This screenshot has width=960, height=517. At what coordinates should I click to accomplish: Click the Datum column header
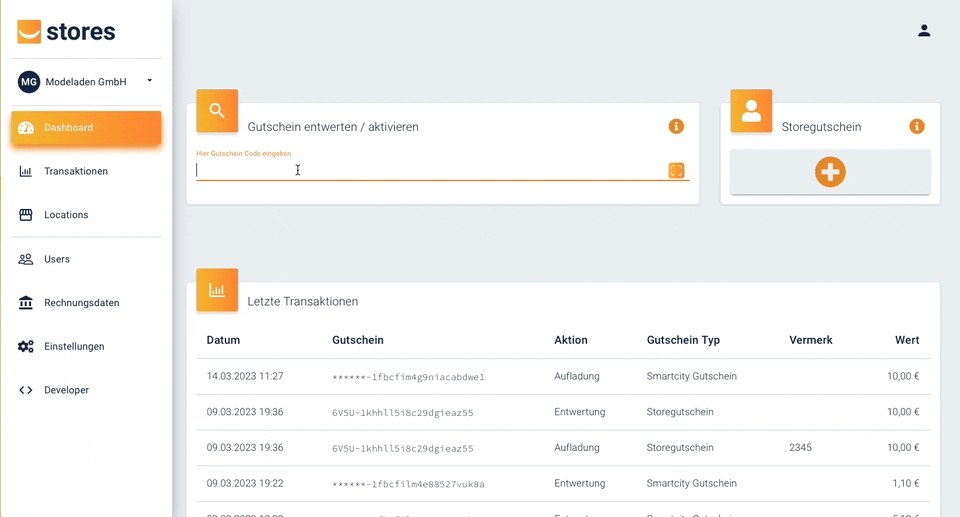click(223, 340)
